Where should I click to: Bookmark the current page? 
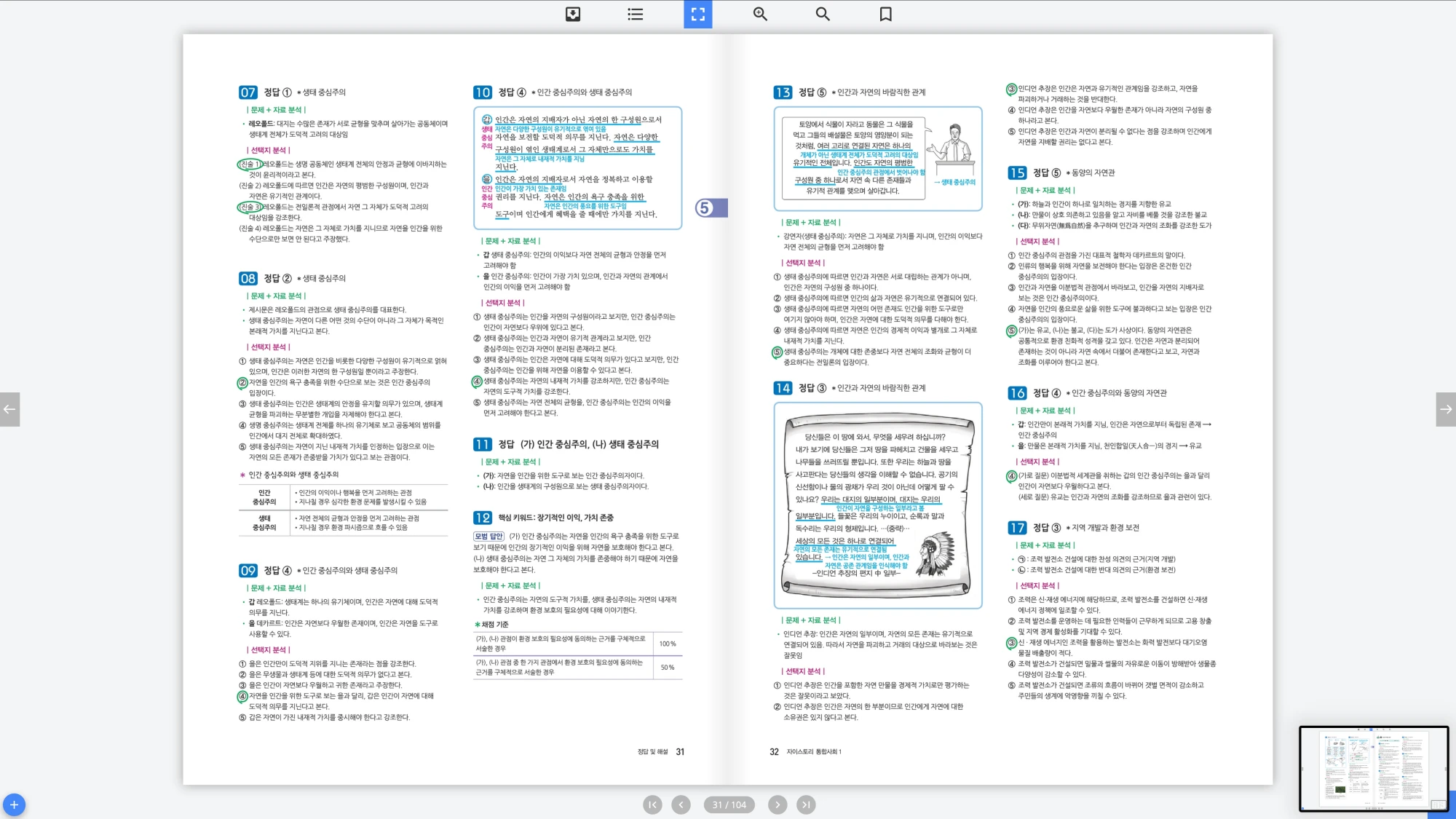(x=885, y=14)
